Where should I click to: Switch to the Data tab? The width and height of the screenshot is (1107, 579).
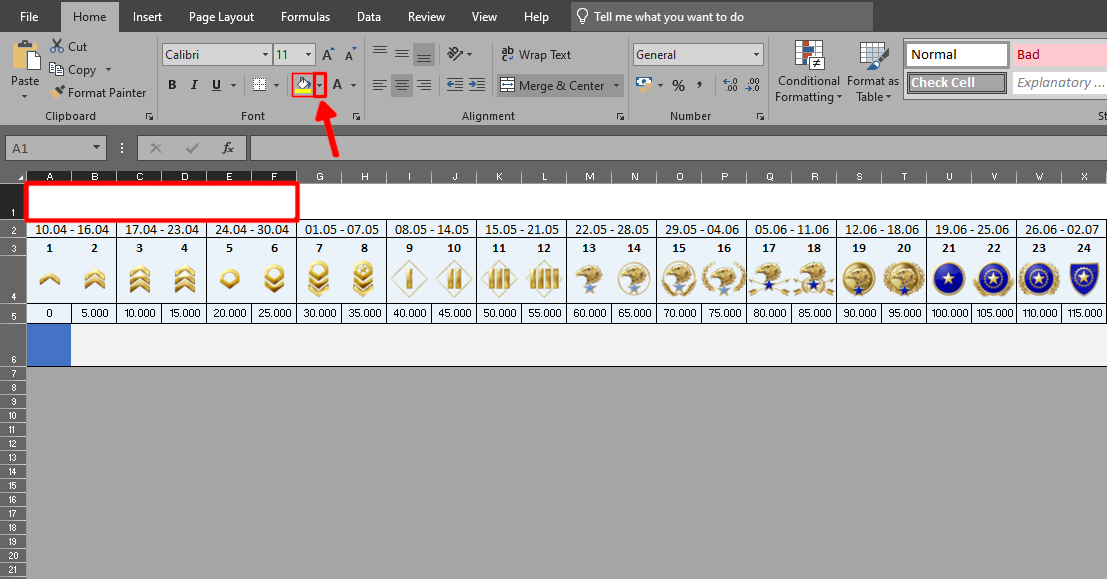(369, 17)
